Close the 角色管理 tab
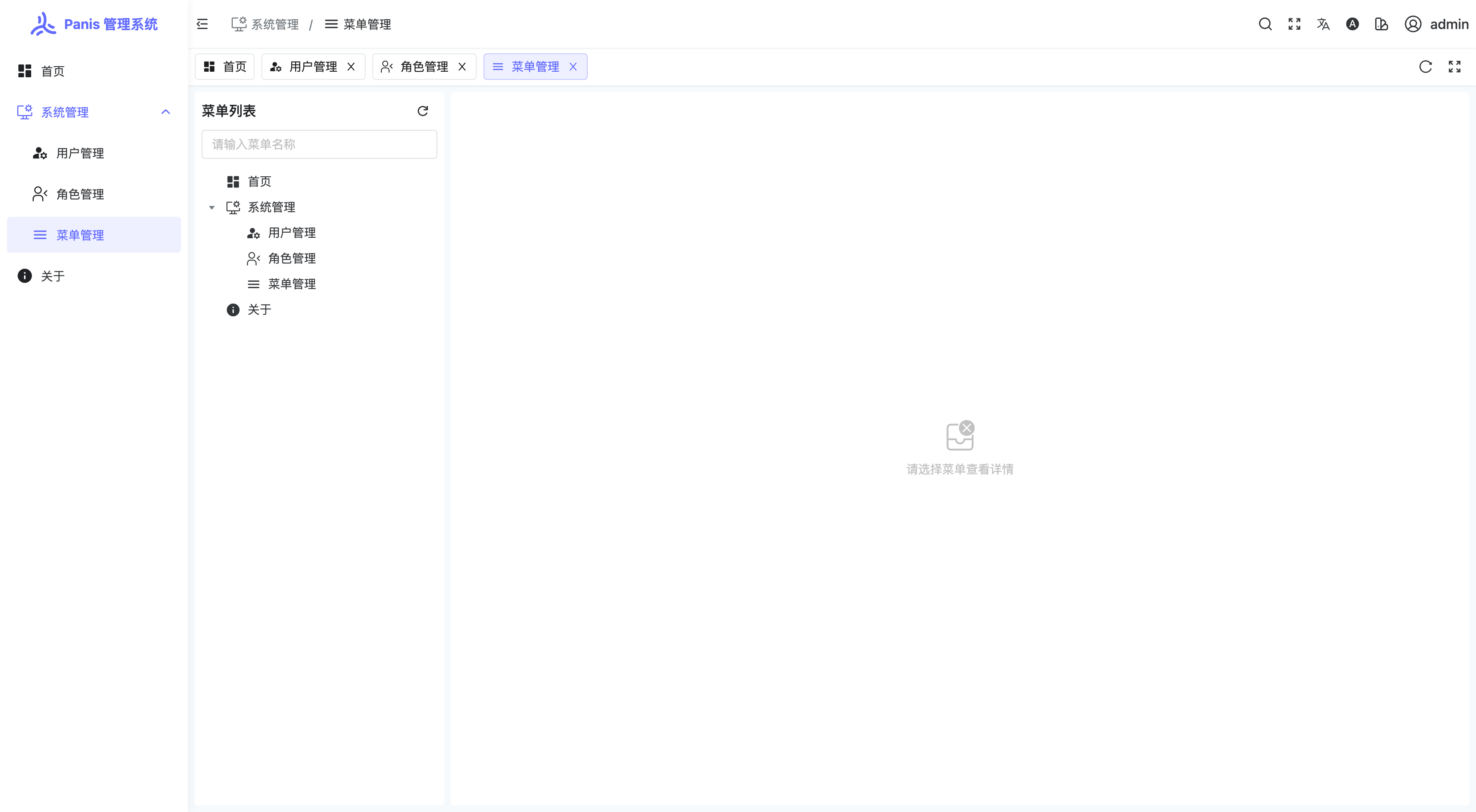Image resolution: width=1476 pixels, height=812 pixels. click(x=462, y=67)
